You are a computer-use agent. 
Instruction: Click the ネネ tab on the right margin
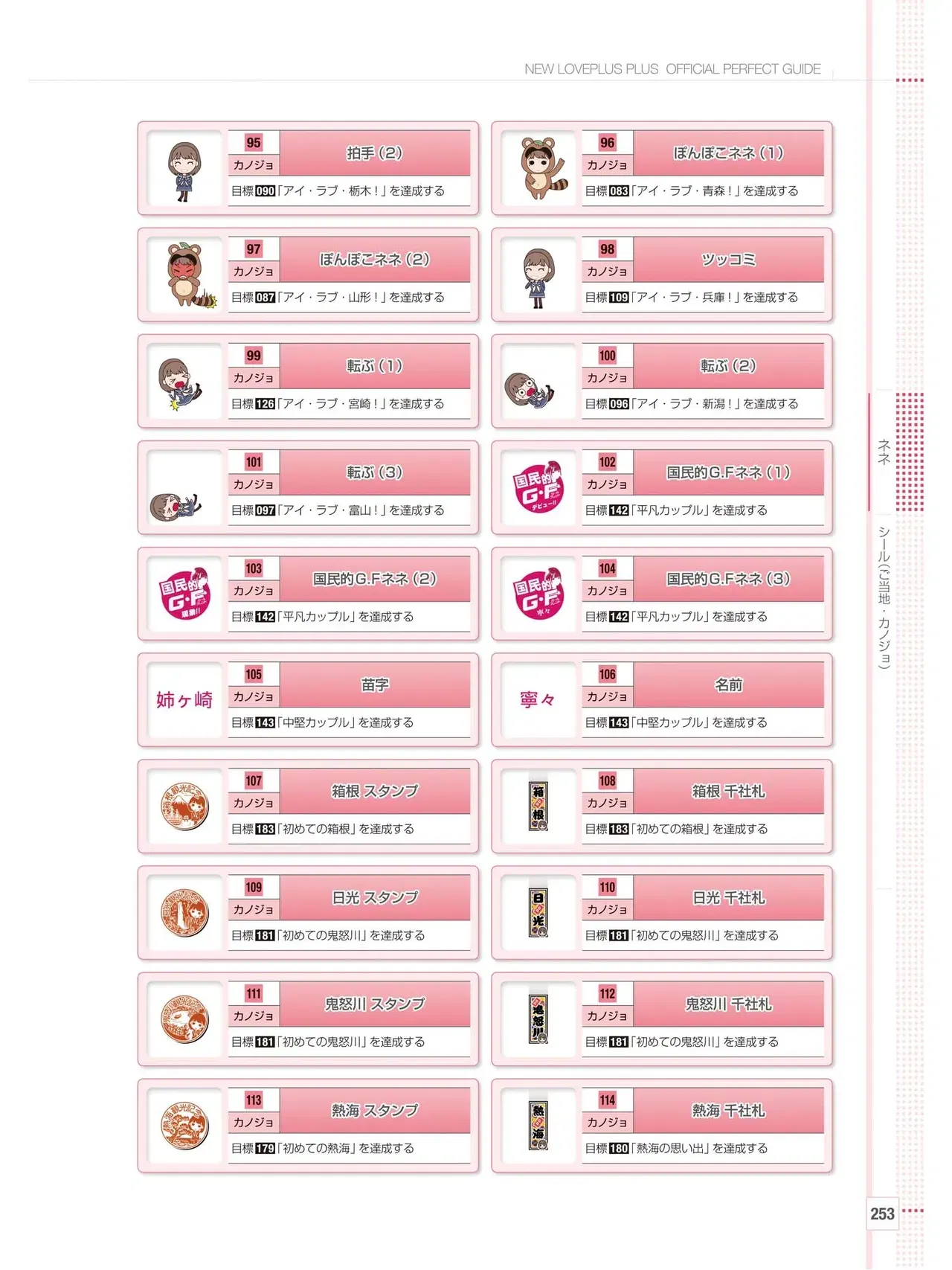click(884, 452)
